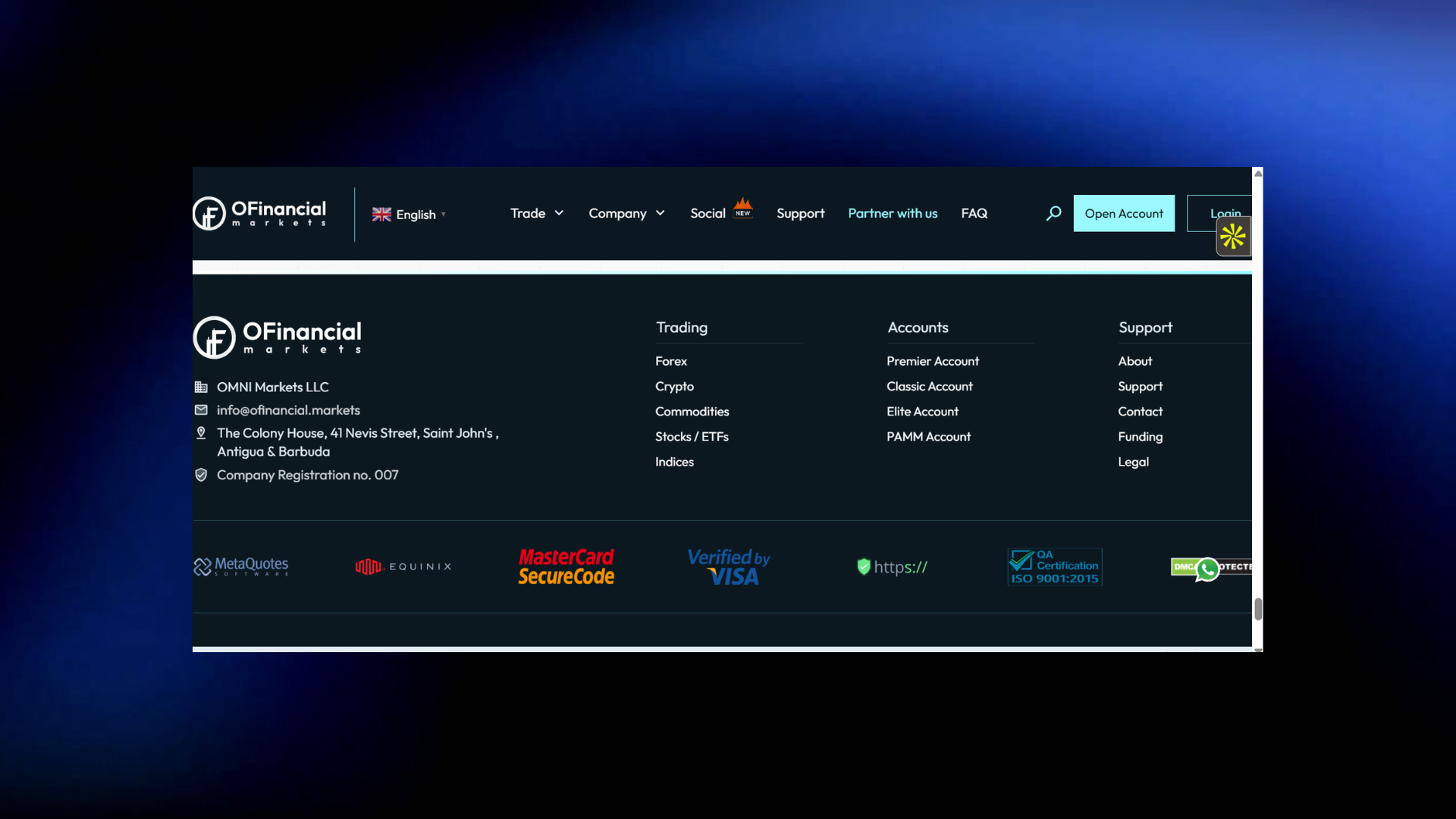Click the building icon beside OMNI Markets LLC
The width and height of the screenshot is (1456, 819).
(x=201, y=387)
